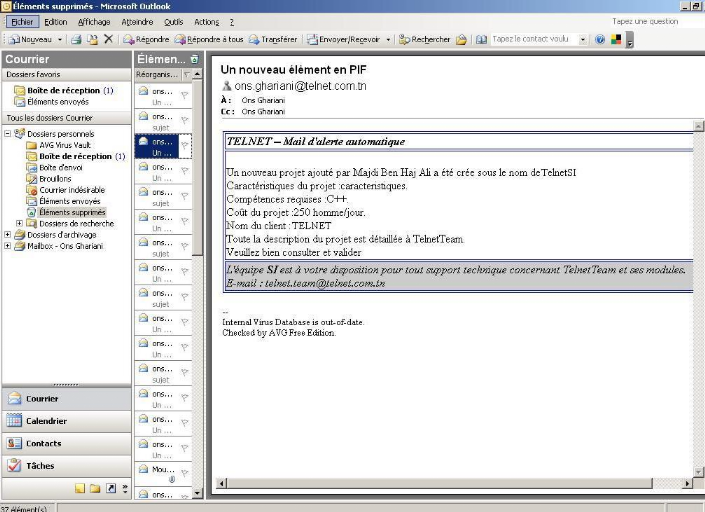Click the Tapez le contact voulu field
705x512 pixels.
pyautogui.click(x=535, y=39)
